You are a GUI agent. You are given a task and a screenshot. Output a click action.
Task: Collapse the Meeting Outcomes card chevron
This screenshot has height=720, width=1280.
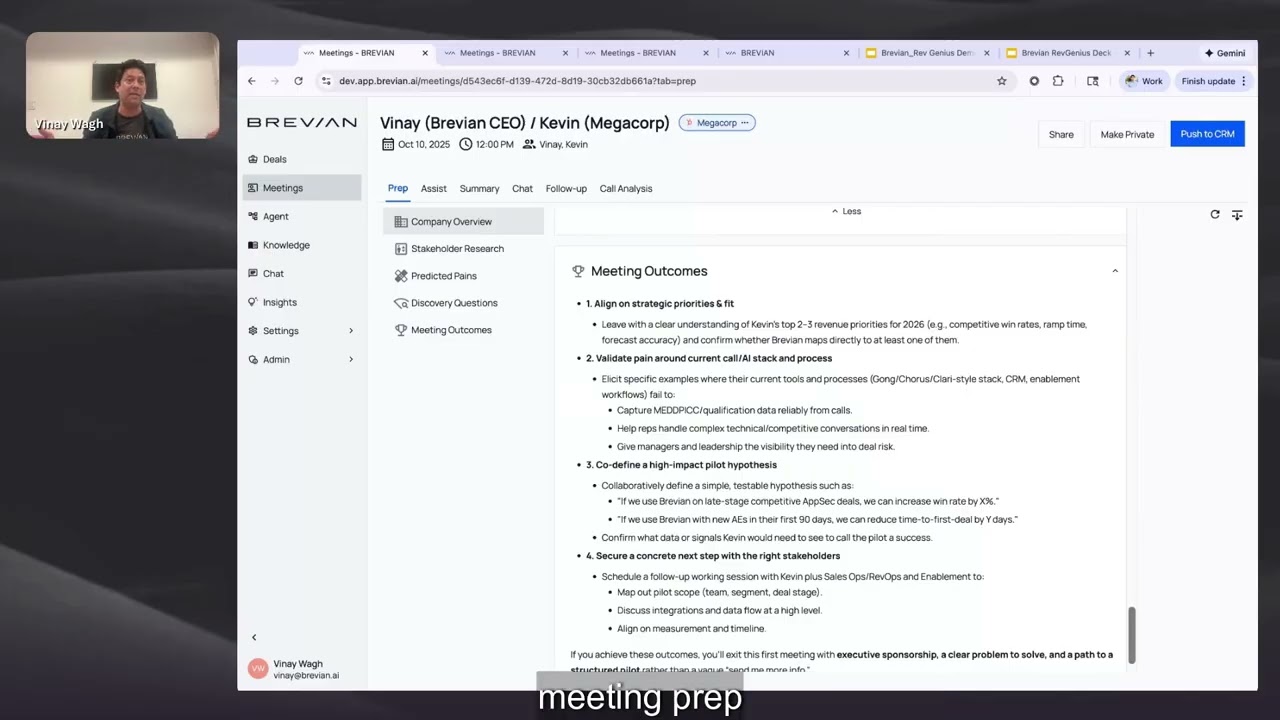pyautogui.click(x=1115, y=271)
